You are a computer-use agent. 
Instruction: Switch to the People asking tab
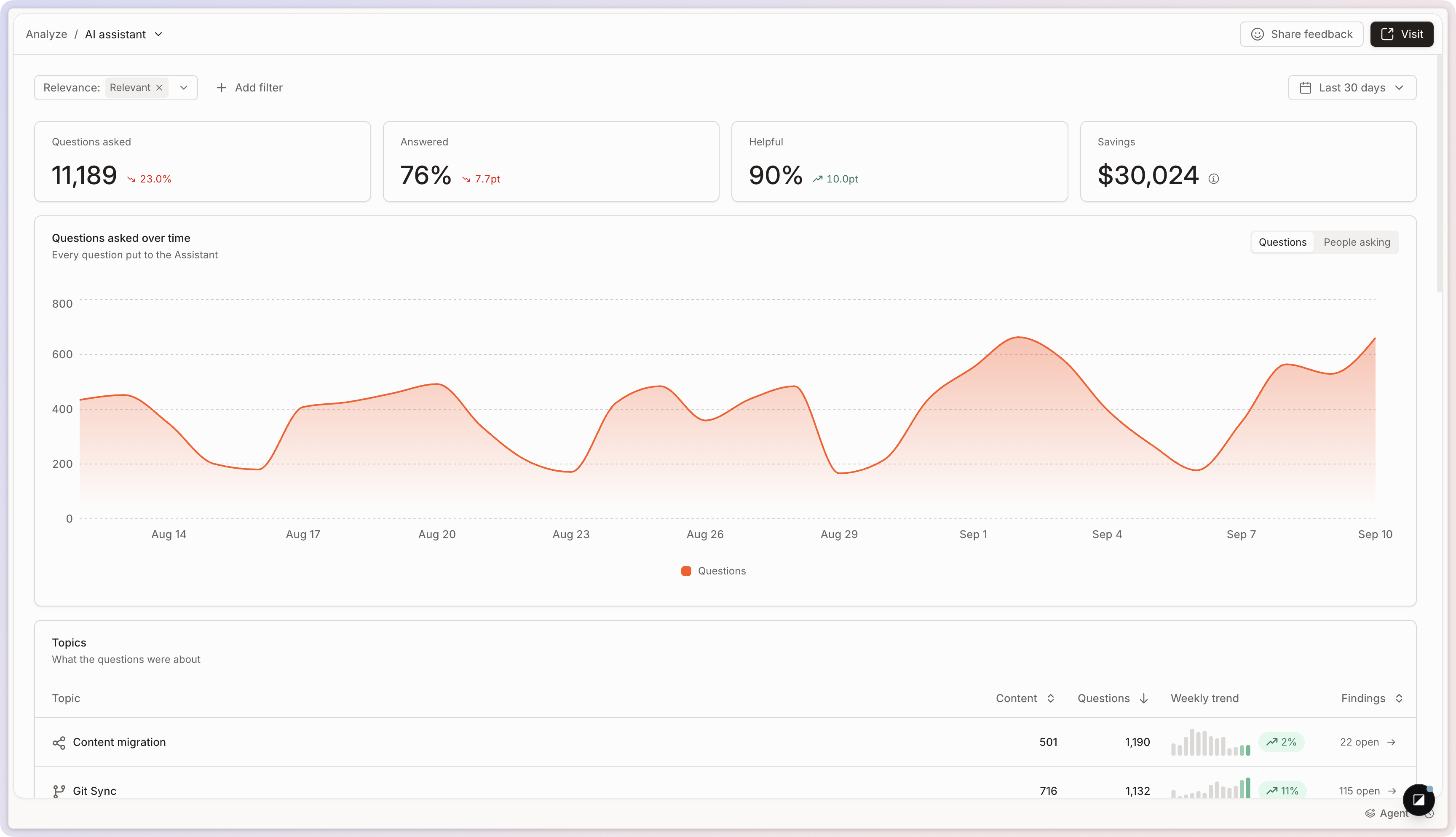click(x=1357, y=243)
